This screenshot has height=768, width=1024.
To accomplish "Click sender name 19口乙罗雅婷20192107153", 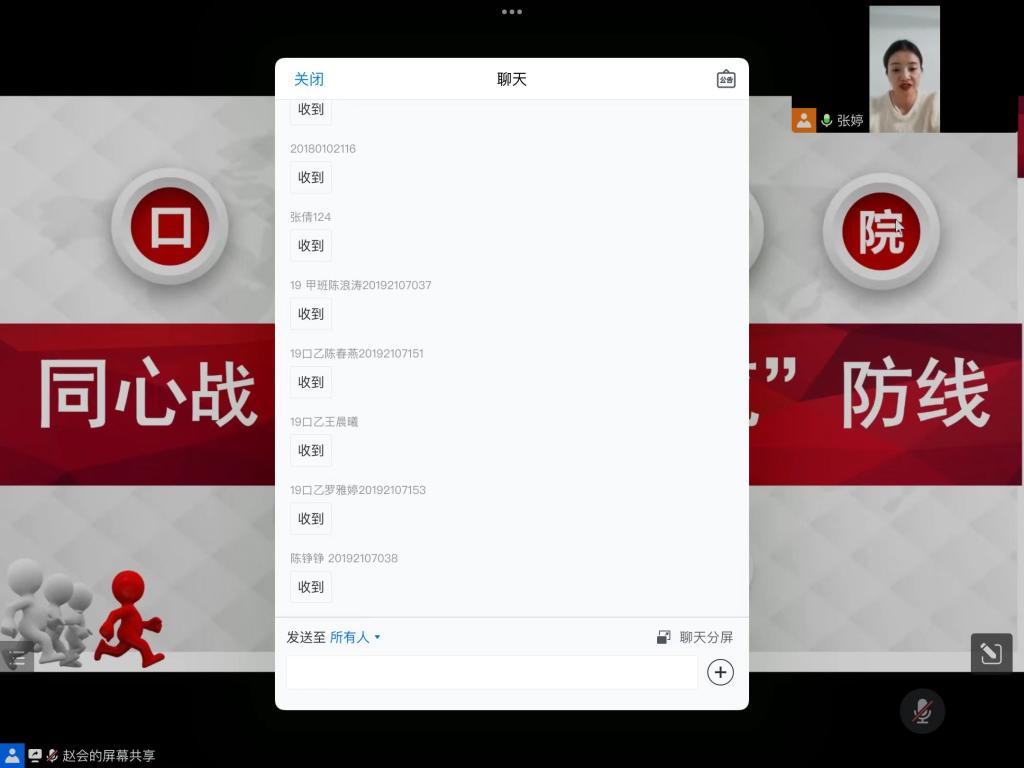I will click(358, 490).
